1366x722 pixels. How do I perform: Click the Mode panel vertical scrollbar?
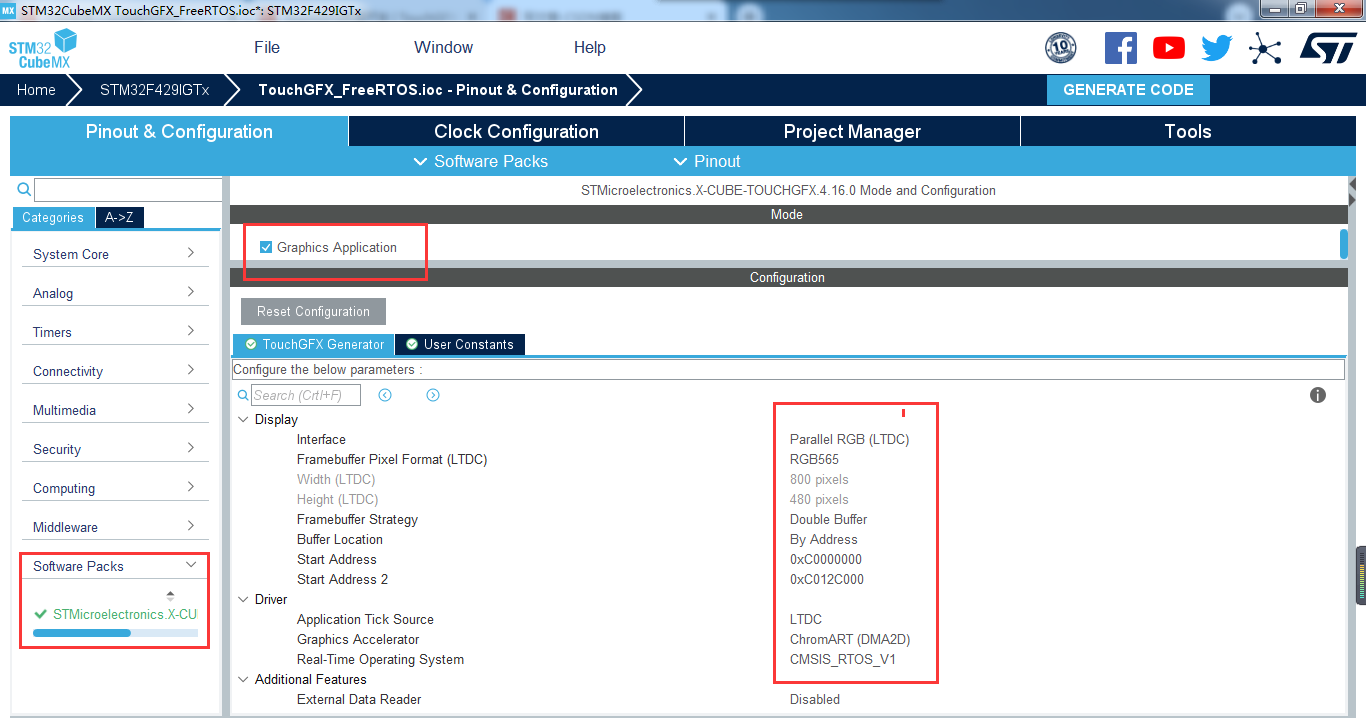click(1343, 244)
